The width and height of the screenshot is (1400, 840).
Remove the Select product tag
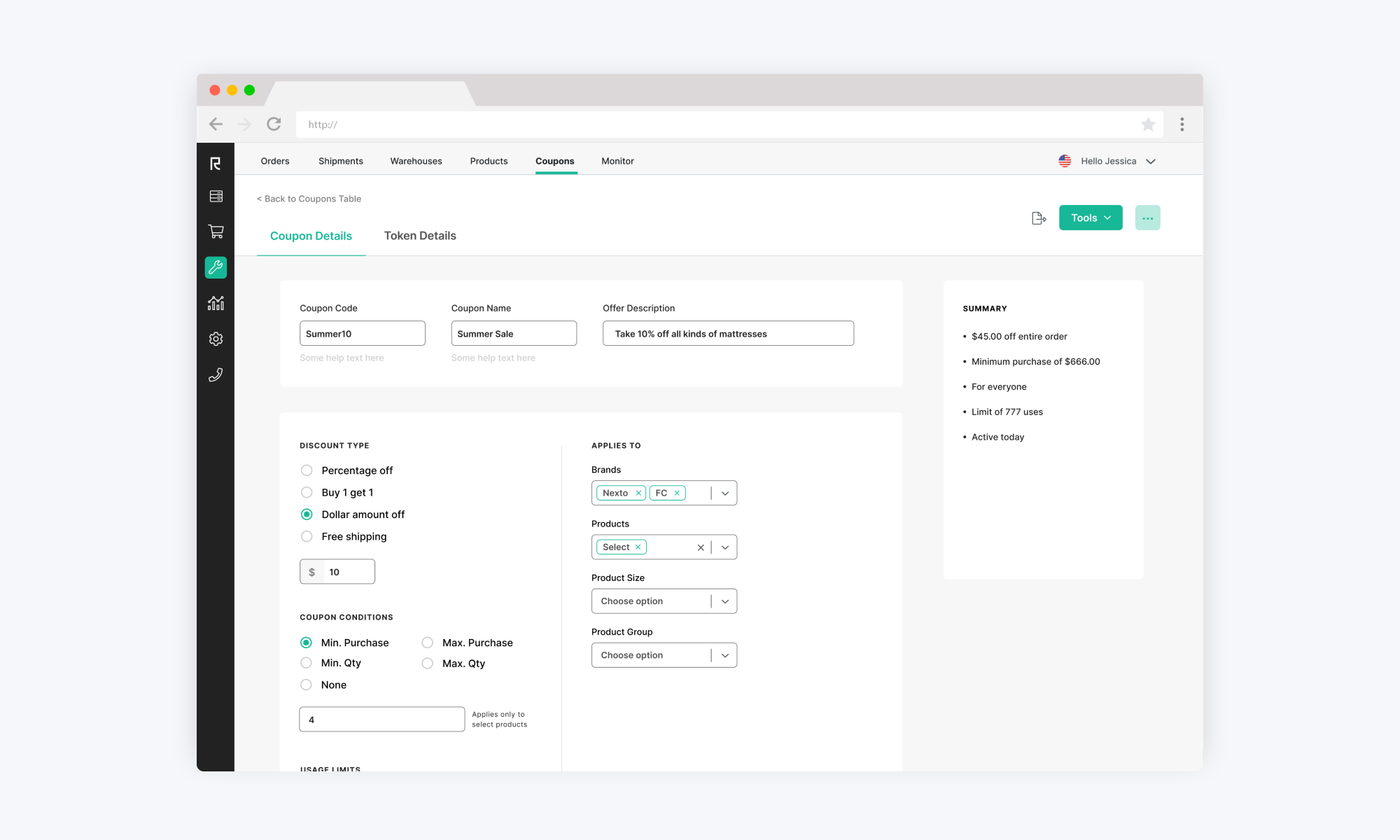pyautogui.click(x=638, y=547)
